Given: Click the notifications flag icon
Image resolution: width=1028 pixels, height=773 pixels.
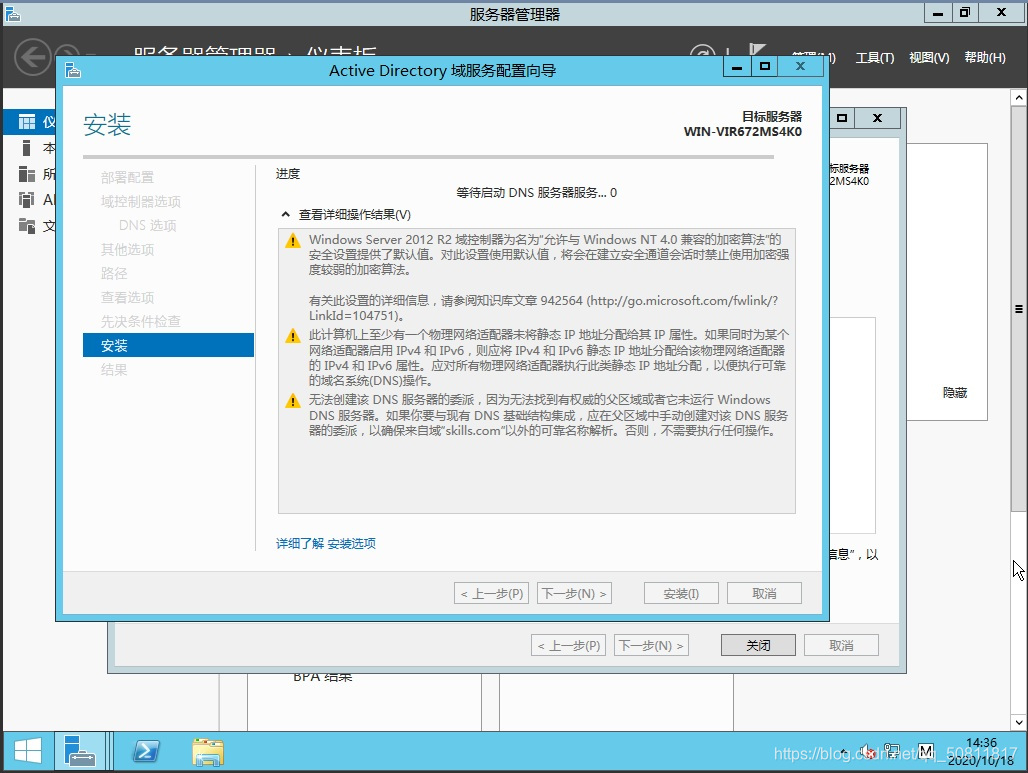Looking at the screenshot, I should pos(757,51).
